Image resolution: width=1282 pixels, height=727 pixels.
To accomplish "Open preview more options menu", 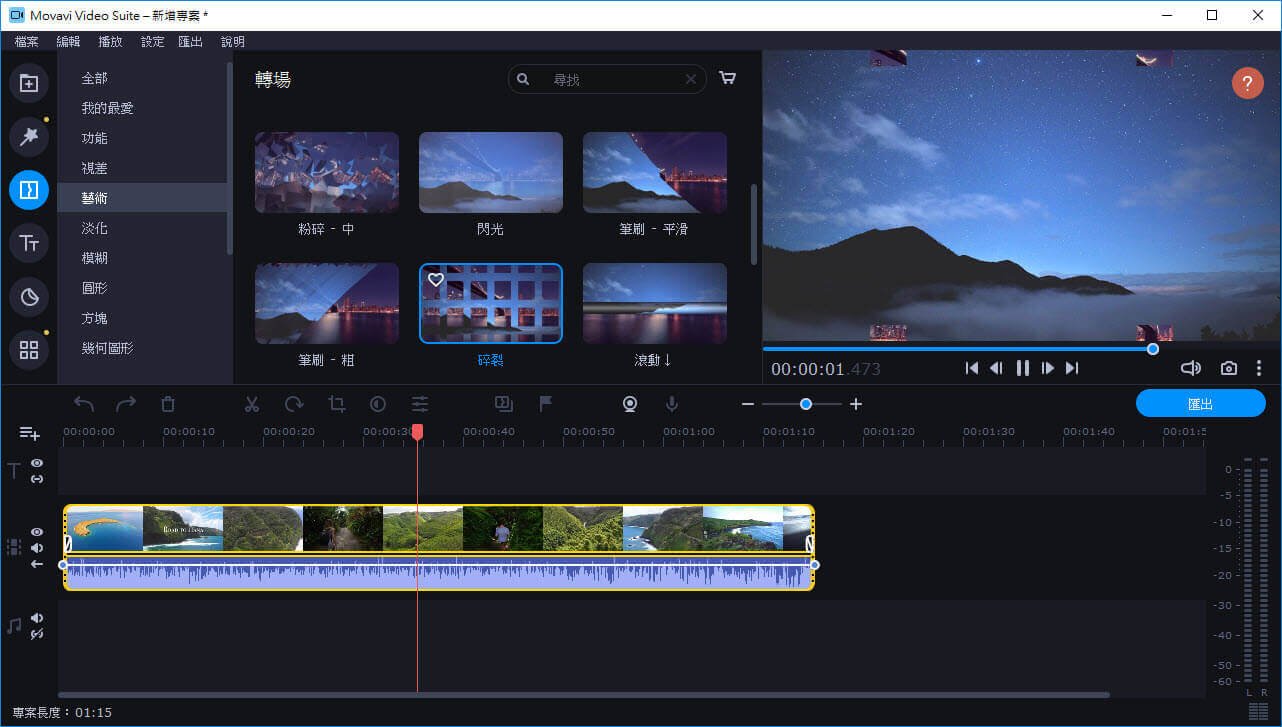I will pos(1259,368).
